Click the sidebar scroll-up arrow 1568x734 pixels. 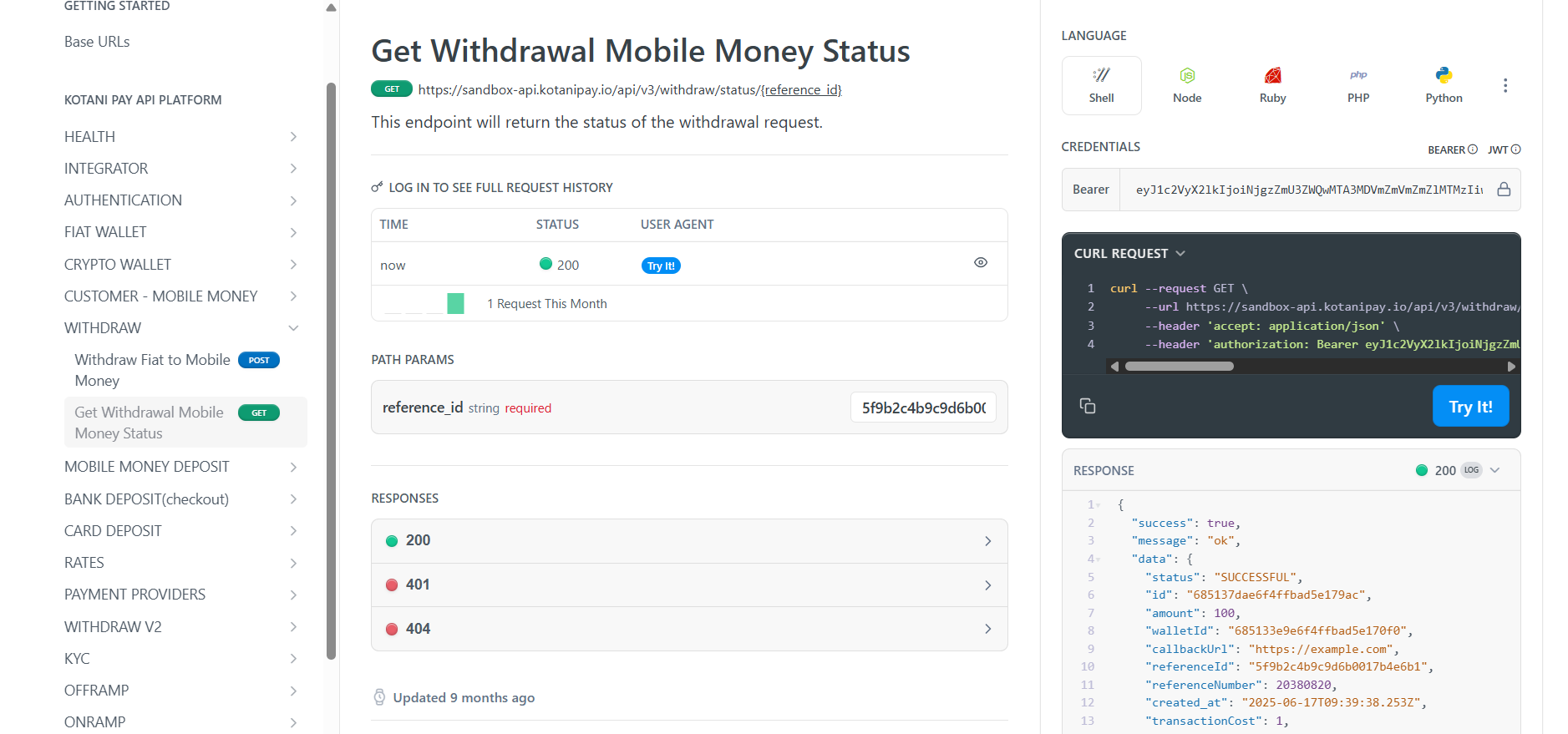tap(331, 8)
